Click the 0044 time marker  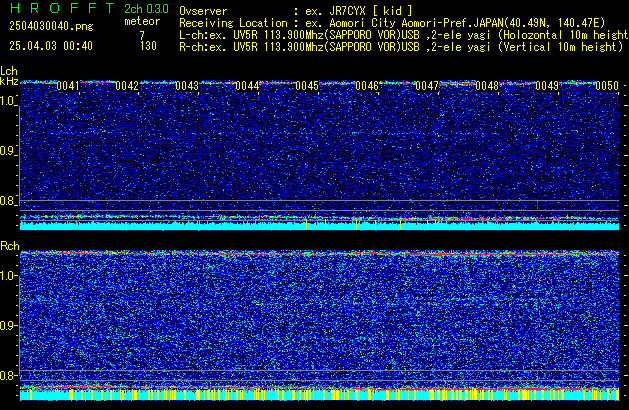click(x=247, y=86)
